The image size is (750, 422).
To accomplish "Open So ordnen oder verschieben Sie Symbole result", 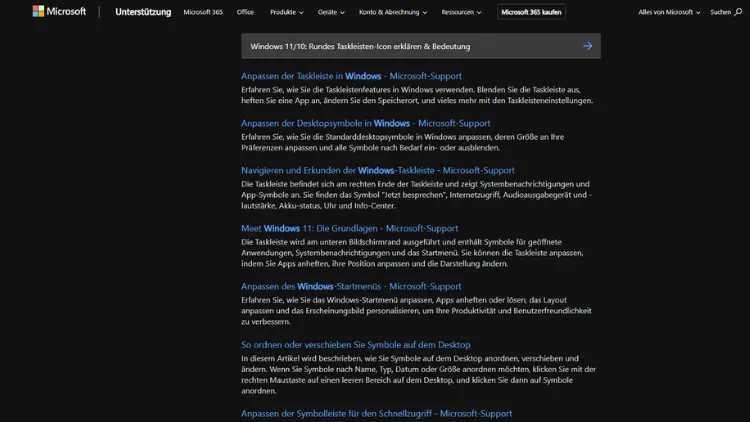I will click(x=355, y=345).
